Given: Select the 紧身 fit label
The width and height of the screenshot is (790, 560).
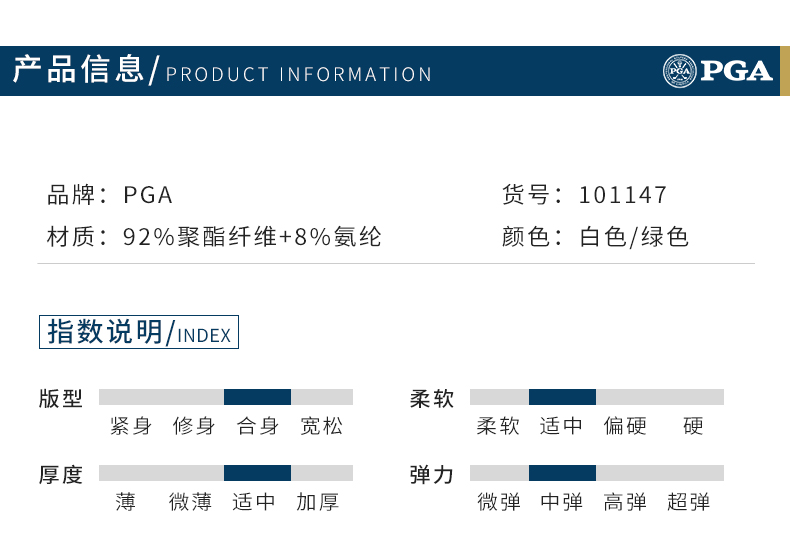Looking at the screenshot, I should coord(131,426).
